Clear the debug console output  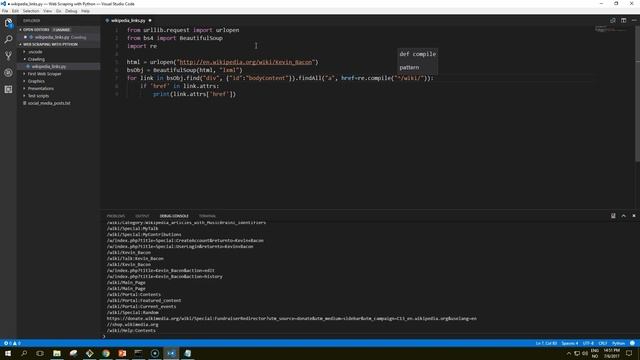click(613, 216)
